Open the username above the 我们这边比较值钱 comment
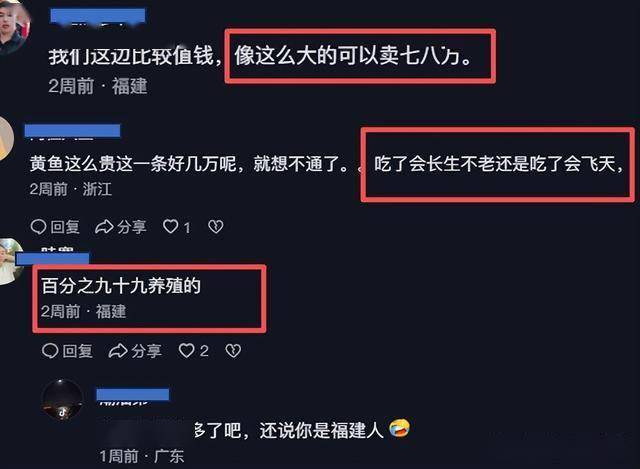Screen dimensions: 640x469 pos(98,16)
